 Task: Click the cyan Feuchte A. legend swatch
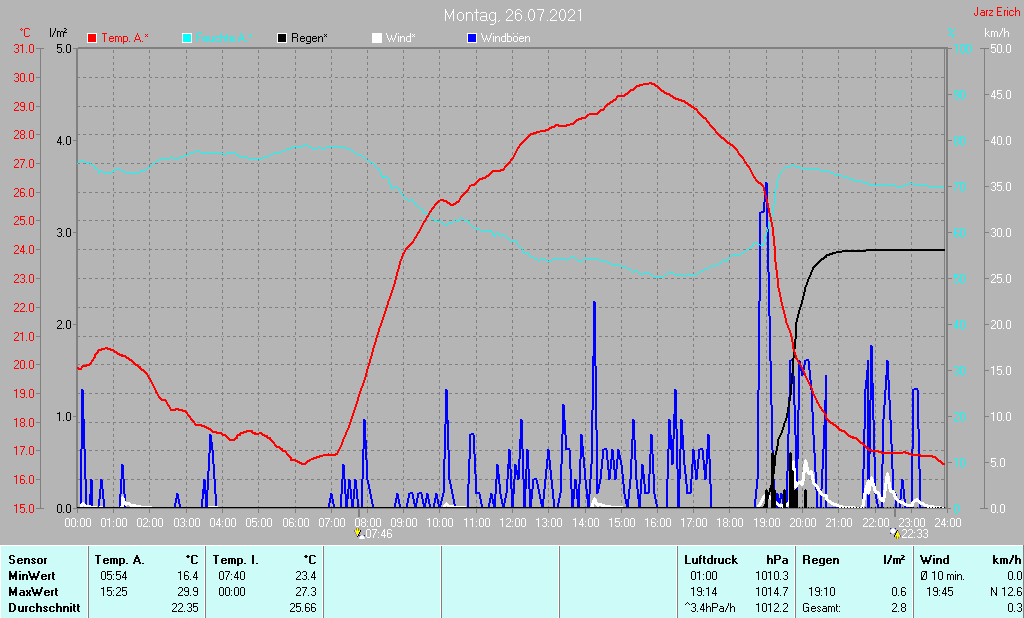tap(187, 38)
